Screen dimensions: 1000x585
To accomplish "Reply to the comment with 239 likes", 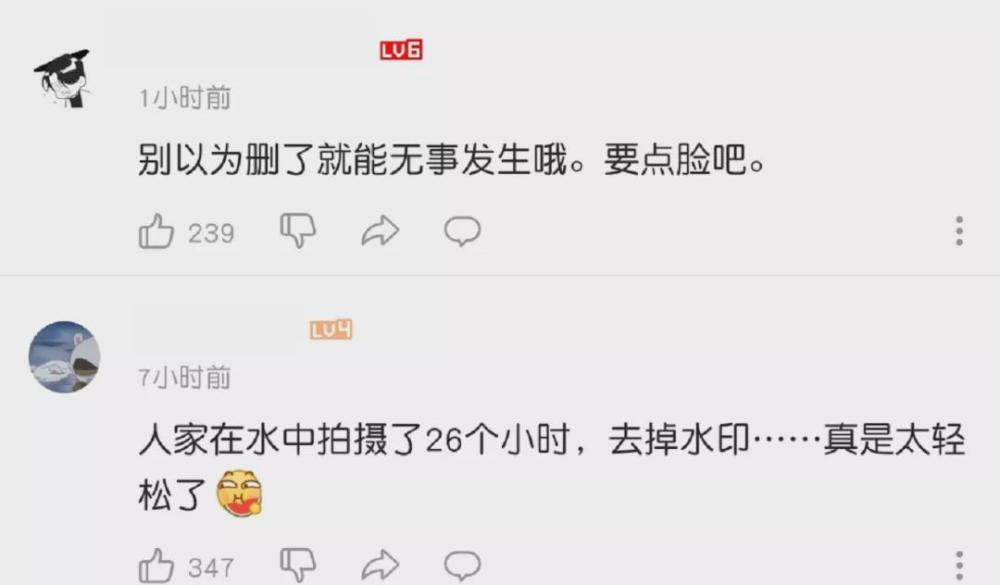I will 462,231.
